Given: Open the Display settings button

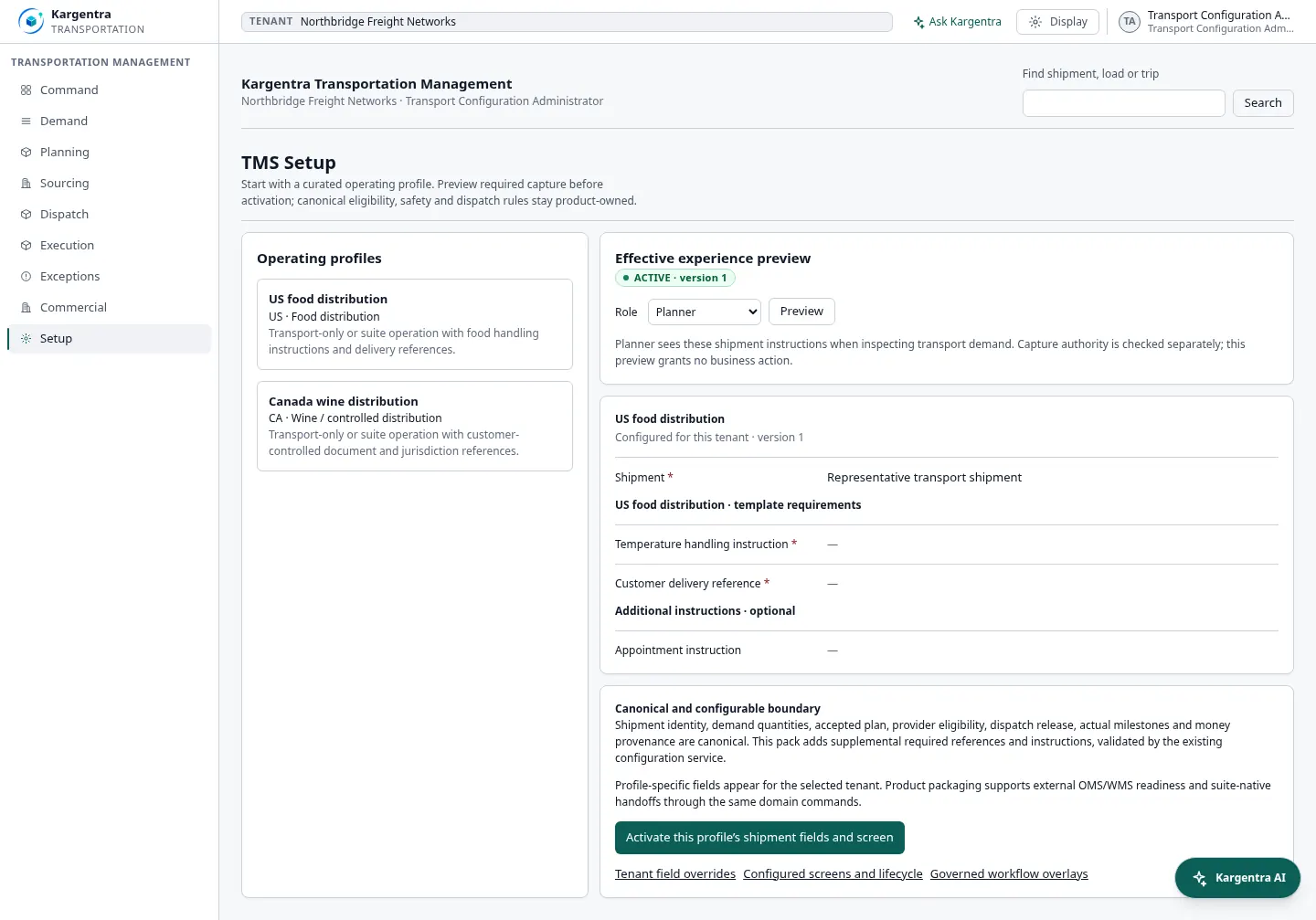Looking at the screenshot, I should [x=1057, y=22].
